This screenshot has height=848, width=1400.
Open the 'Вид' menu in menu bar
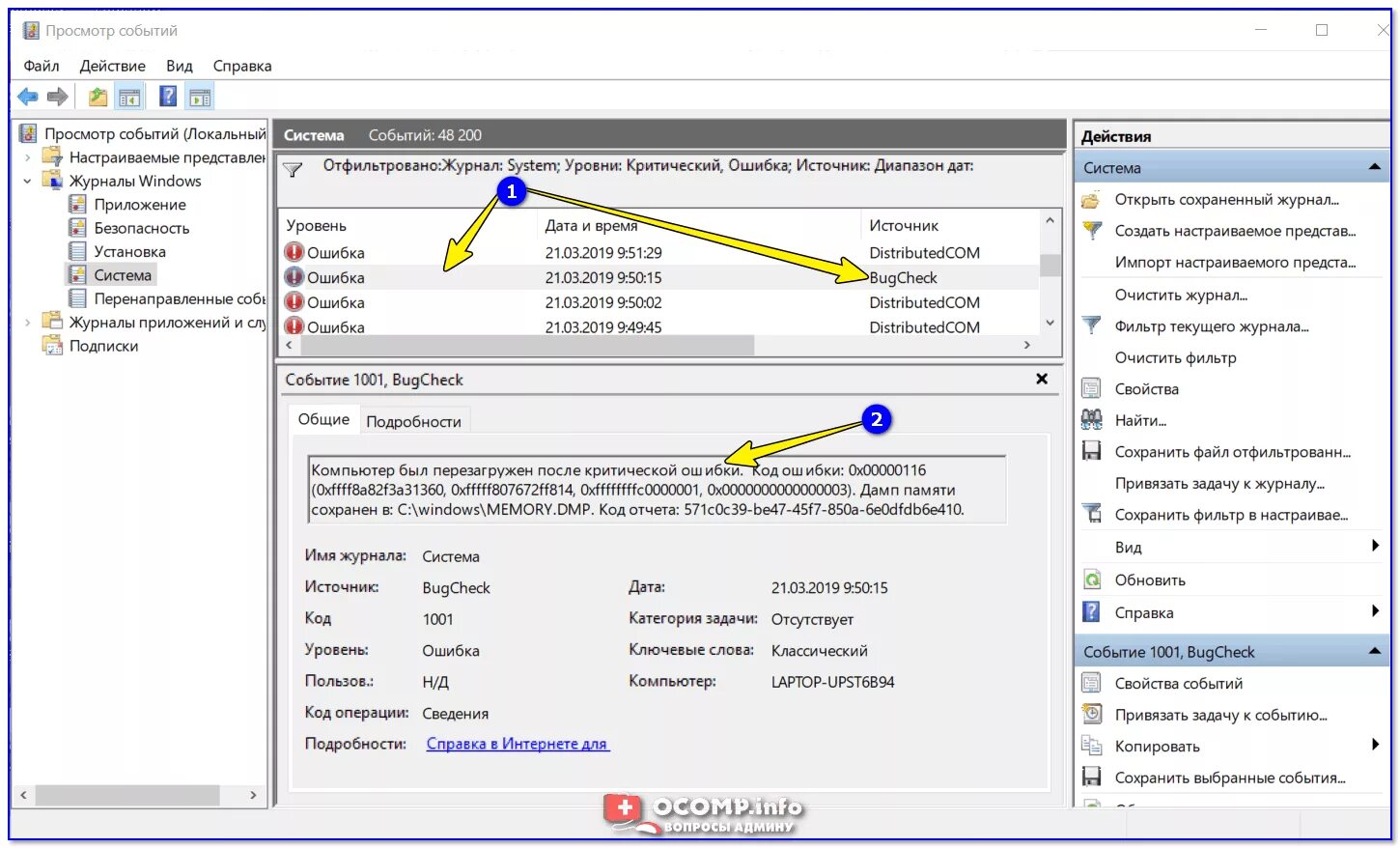(x=180, y=66)
